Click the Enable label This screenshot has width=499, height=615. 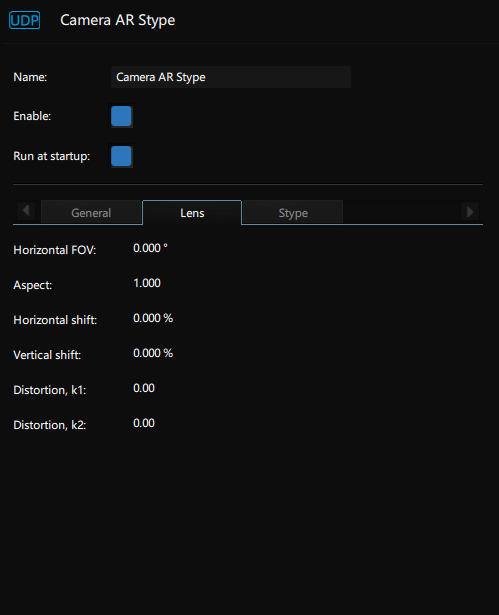32,116
